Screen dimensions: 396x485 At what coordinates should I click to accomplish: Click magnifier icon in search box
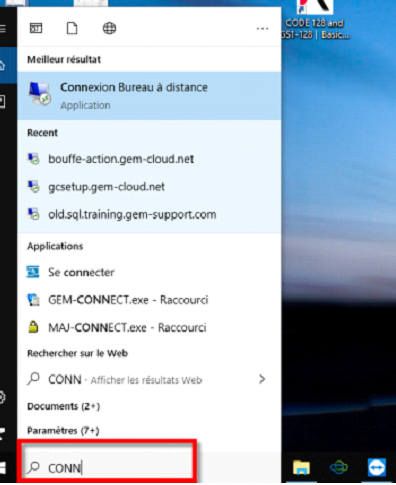pyautogui.click(x=33, y=467)
